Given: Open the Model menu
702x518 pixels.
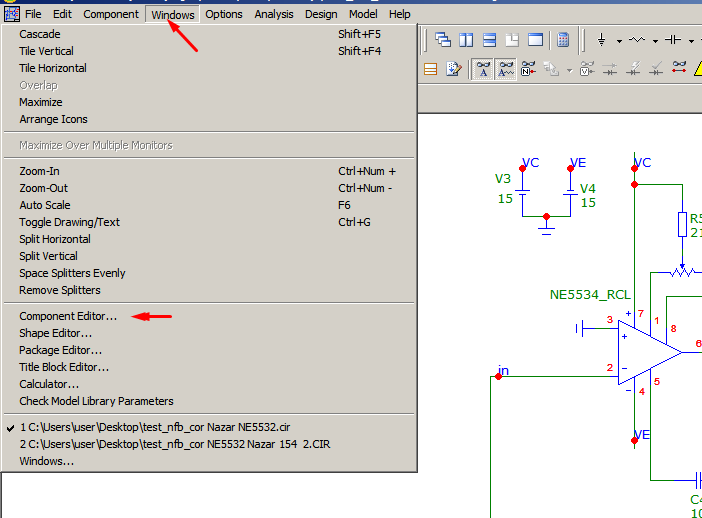Looking at the screenshot, I should (363, 14).
